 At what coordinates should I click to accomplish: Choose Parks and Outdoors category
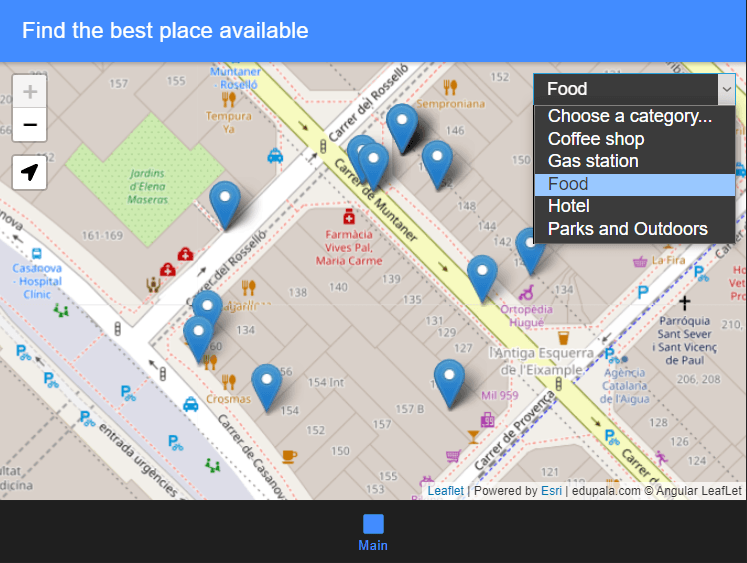click(627, 229)
